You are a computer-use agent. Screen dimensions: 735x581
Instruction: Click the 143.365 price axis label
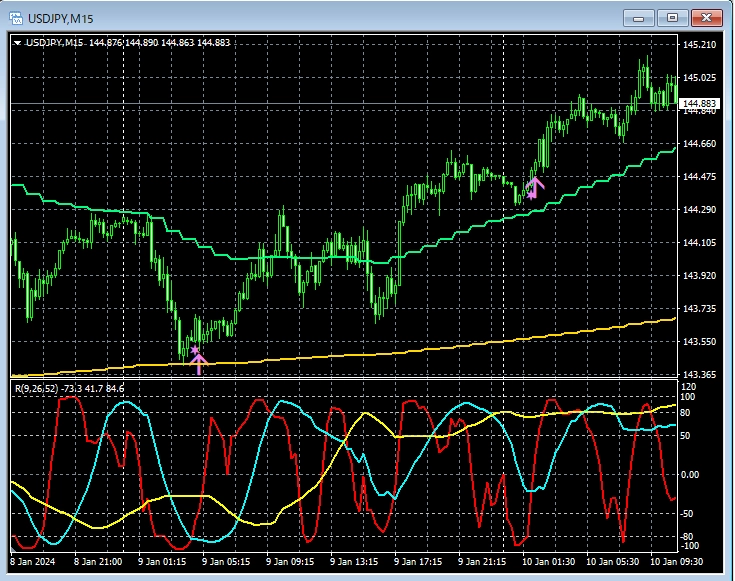699,374
